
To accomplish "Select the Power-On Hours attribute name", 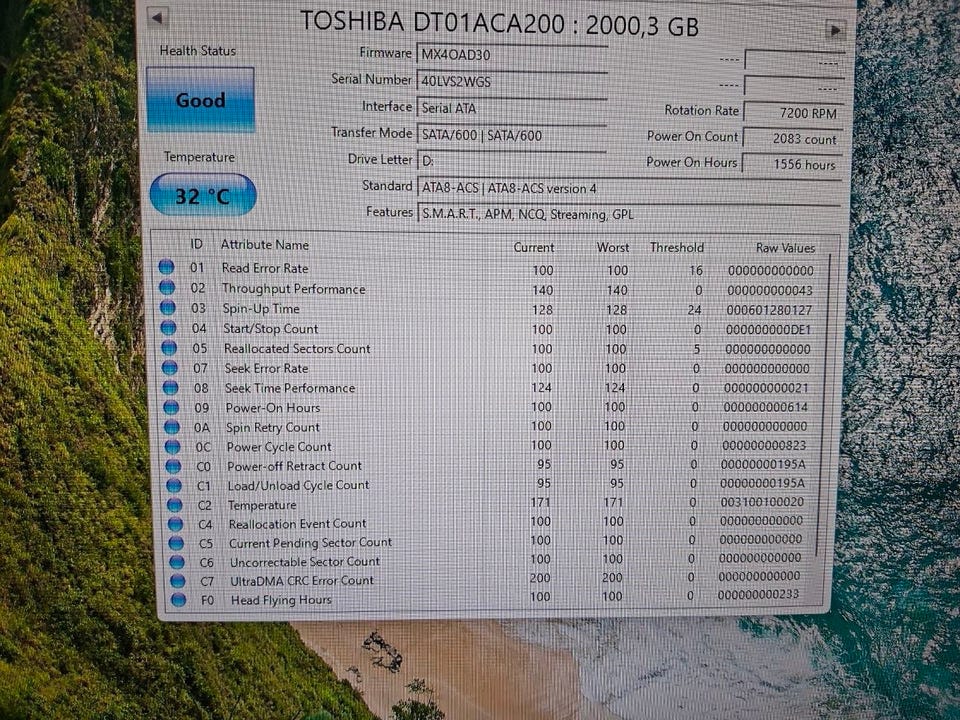I will click(273, 408).
